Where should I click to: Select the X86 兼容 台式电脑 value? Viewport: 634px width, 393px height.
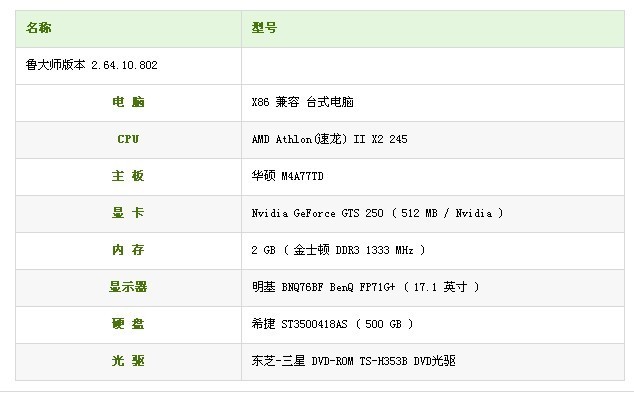click(302, 102)
